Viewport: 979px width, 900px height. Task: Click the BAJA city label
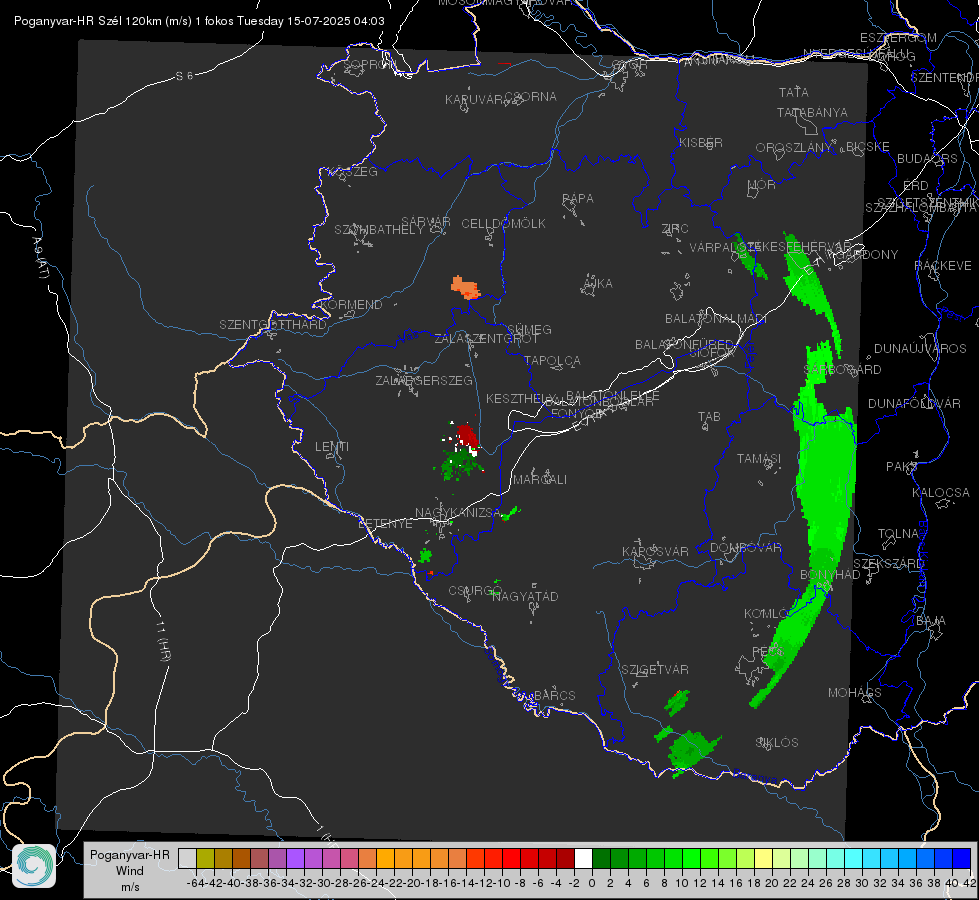[931, 621]
